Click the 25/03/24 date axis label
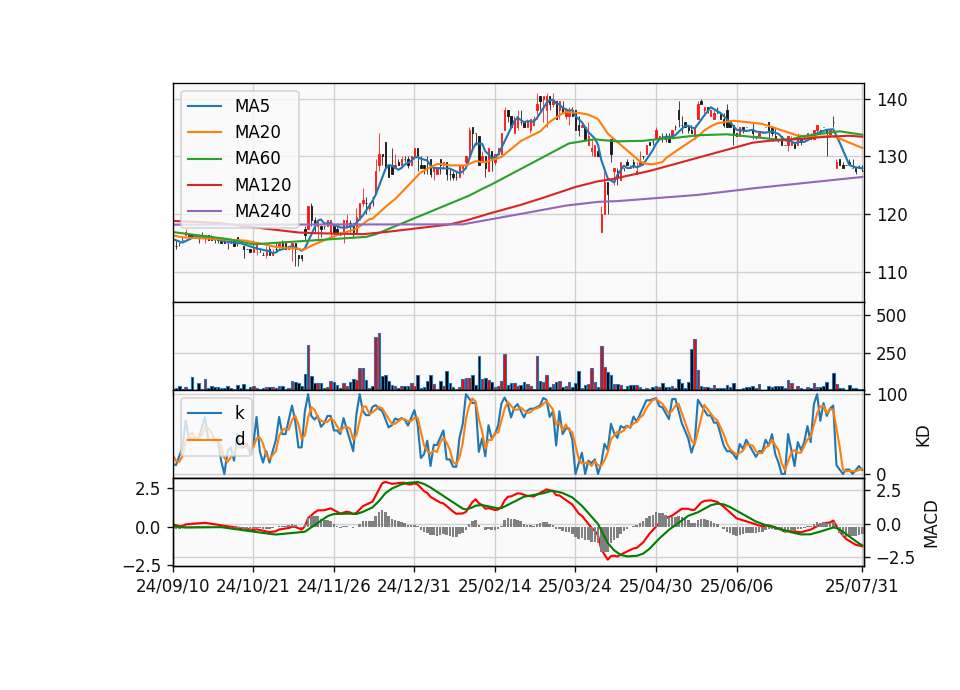 tap(575, 586)
